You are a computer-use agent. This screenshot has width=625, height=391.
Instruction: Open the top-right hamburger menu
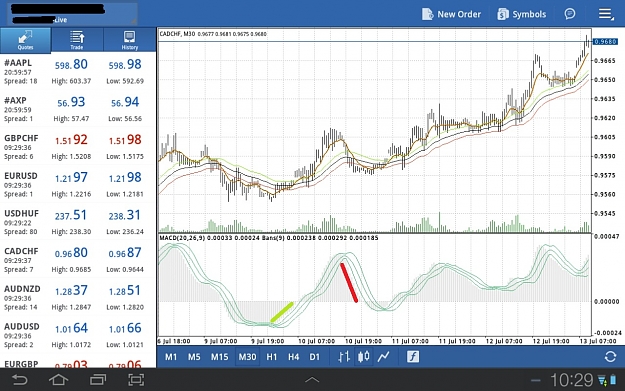point(606,14)
